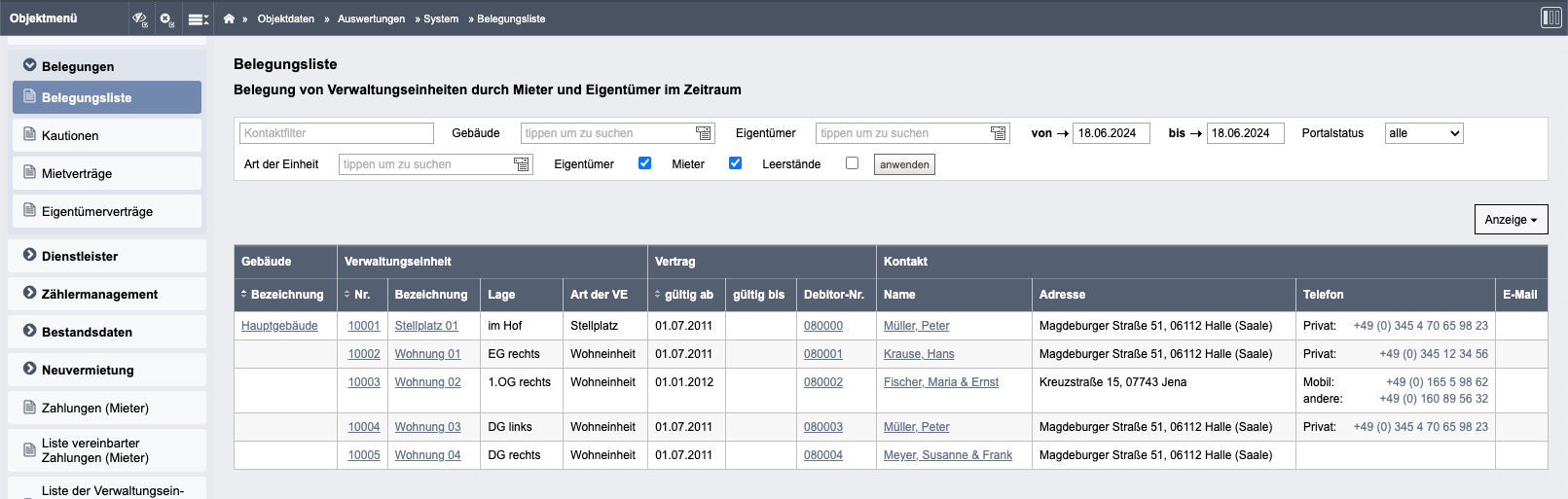
Task: Open Kautionen menu item
Action: 107,135
